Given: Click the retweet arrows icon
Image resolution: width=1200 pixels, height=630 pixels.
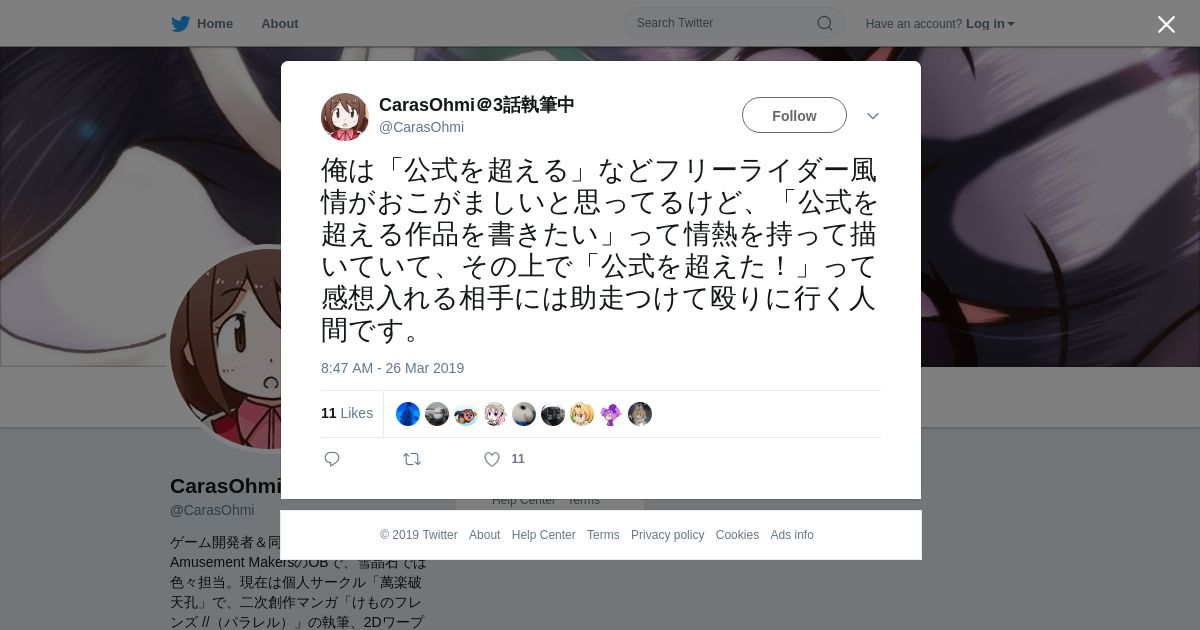Looking at the screenshot, I should 412,459.
